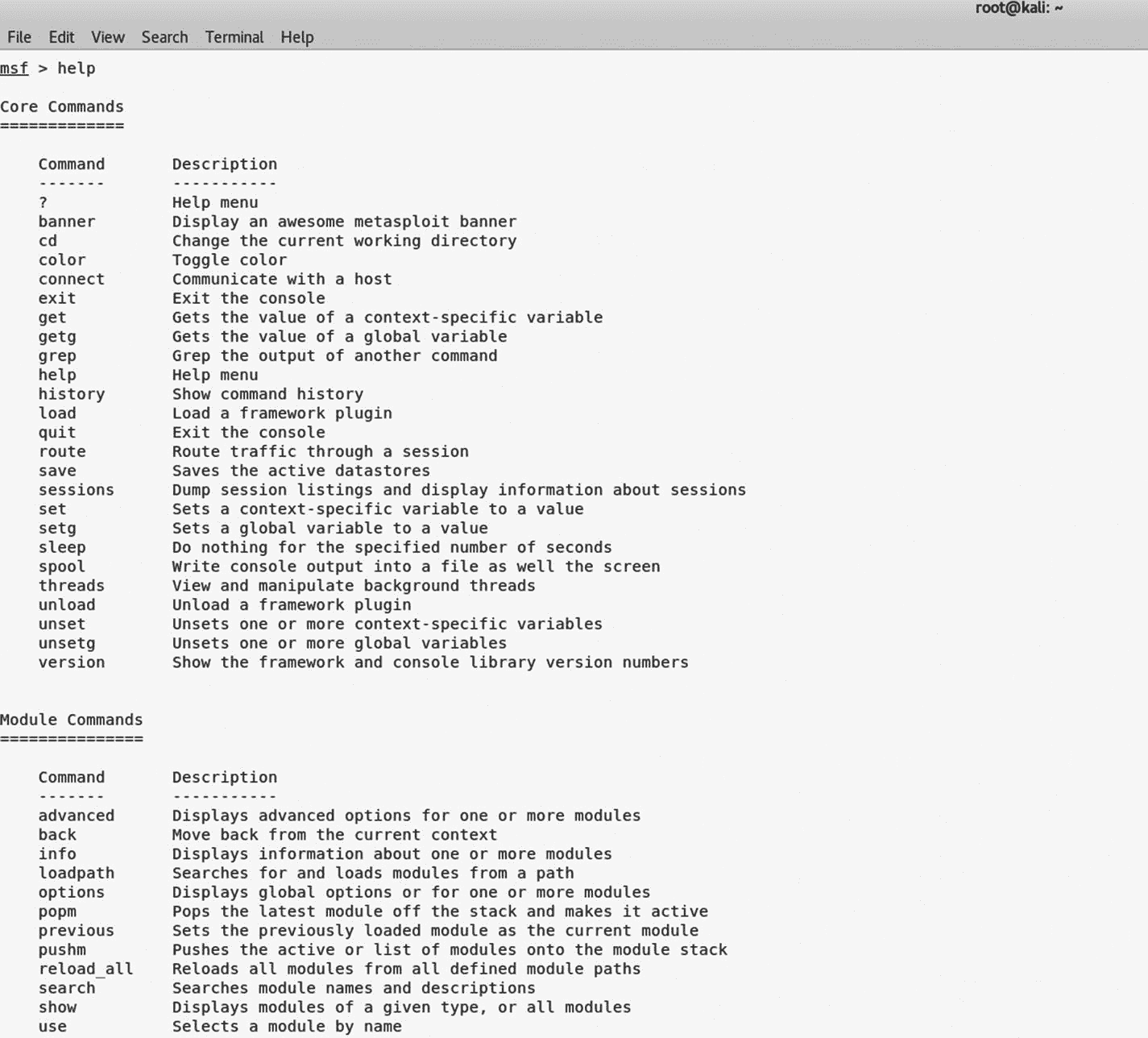Image resolution: width=1148 pixels, height=1038 pixels.
Task: Click 'Route traffic through a session' text
Action: point(321,452)
